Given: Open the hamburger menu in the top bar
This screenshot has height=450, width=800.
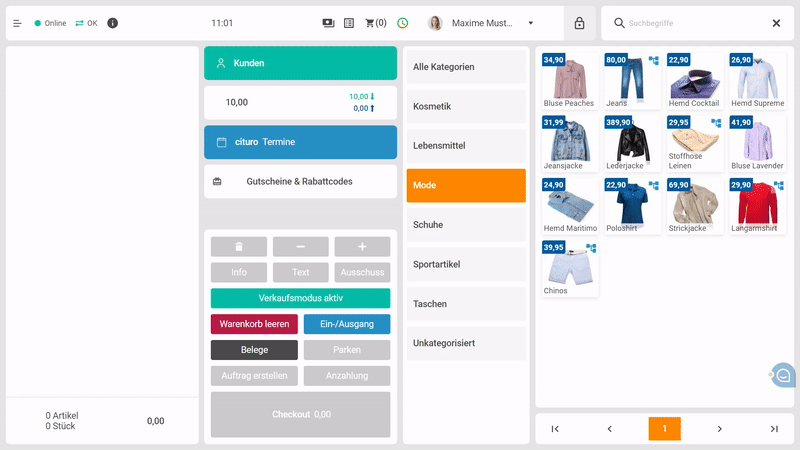Looking at the screenshot, I should tap(17, 23).
